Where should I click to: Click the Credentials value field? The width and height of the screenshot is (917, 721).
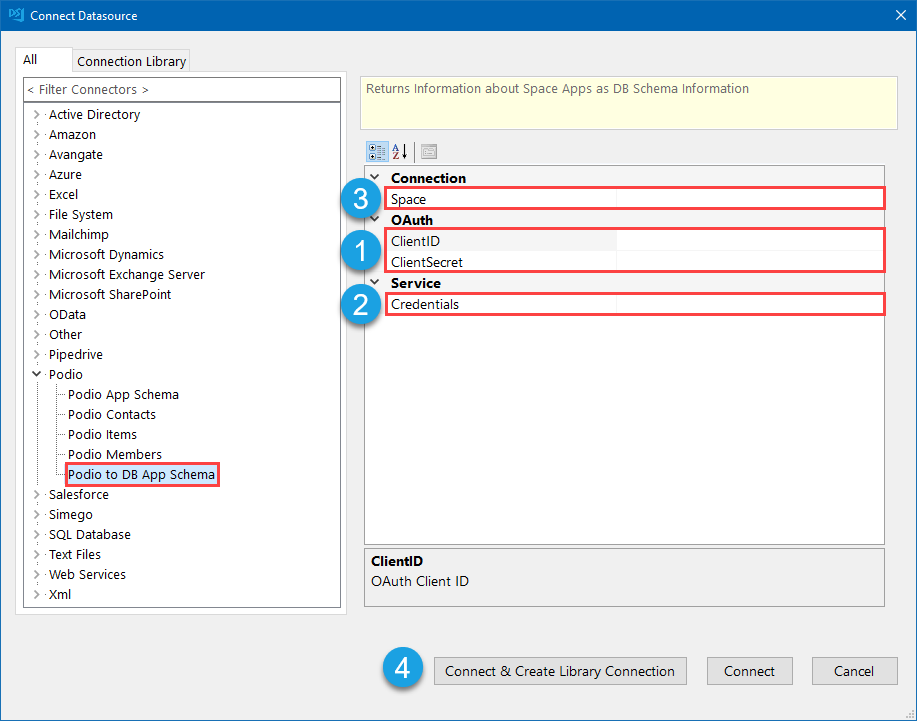click(750, 304)
